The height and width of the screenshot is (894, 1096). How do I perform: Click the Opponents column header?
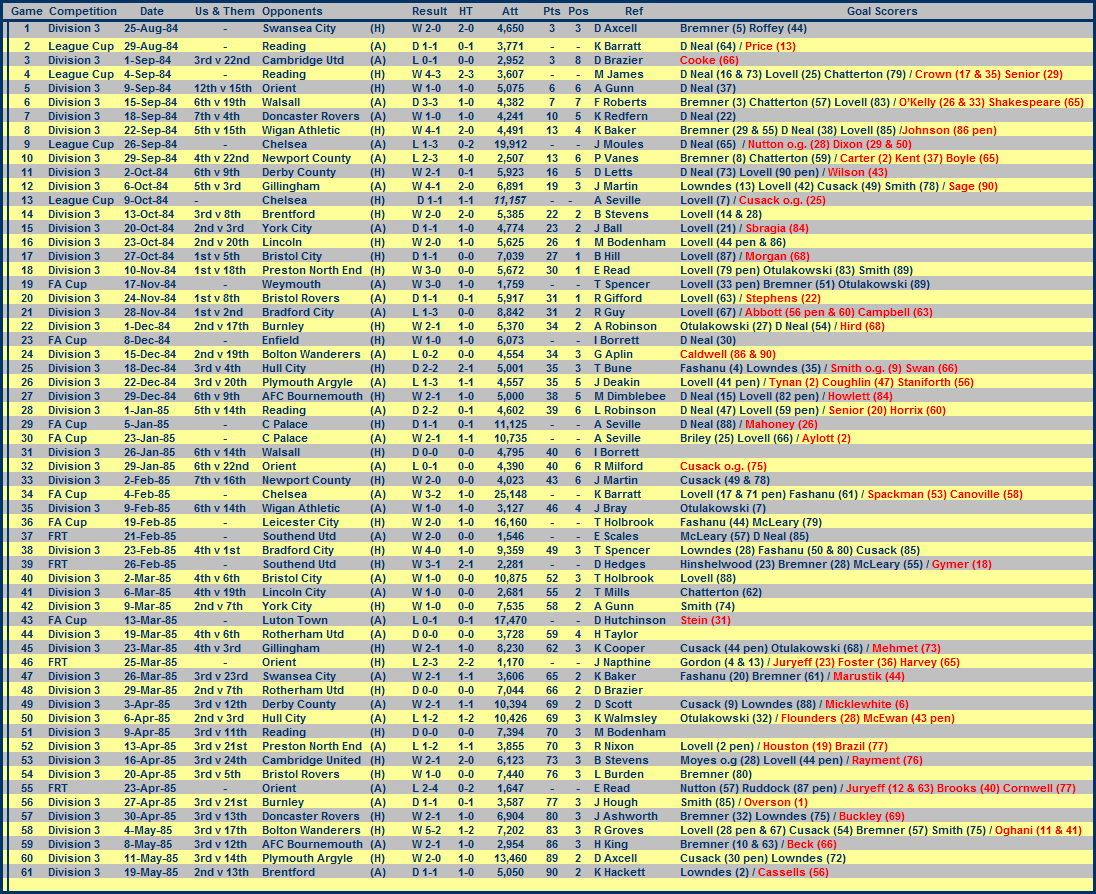click(x=292, y=11)
